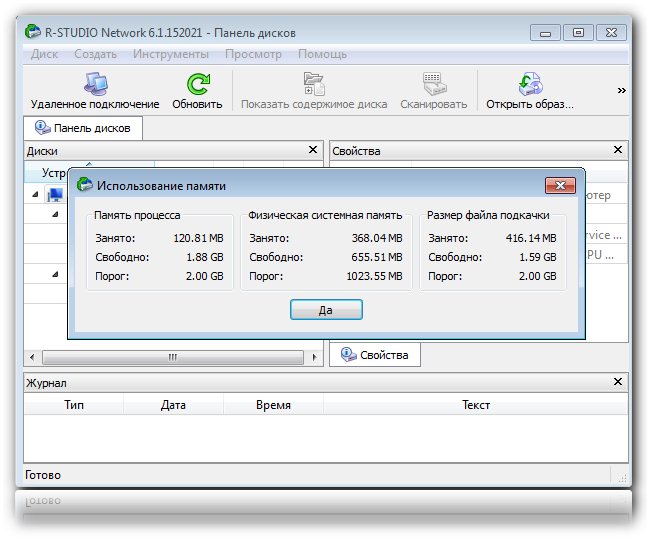647x538 pixels.
Task: Click the Сканировать toolbar icon
Action: (433, 84)
